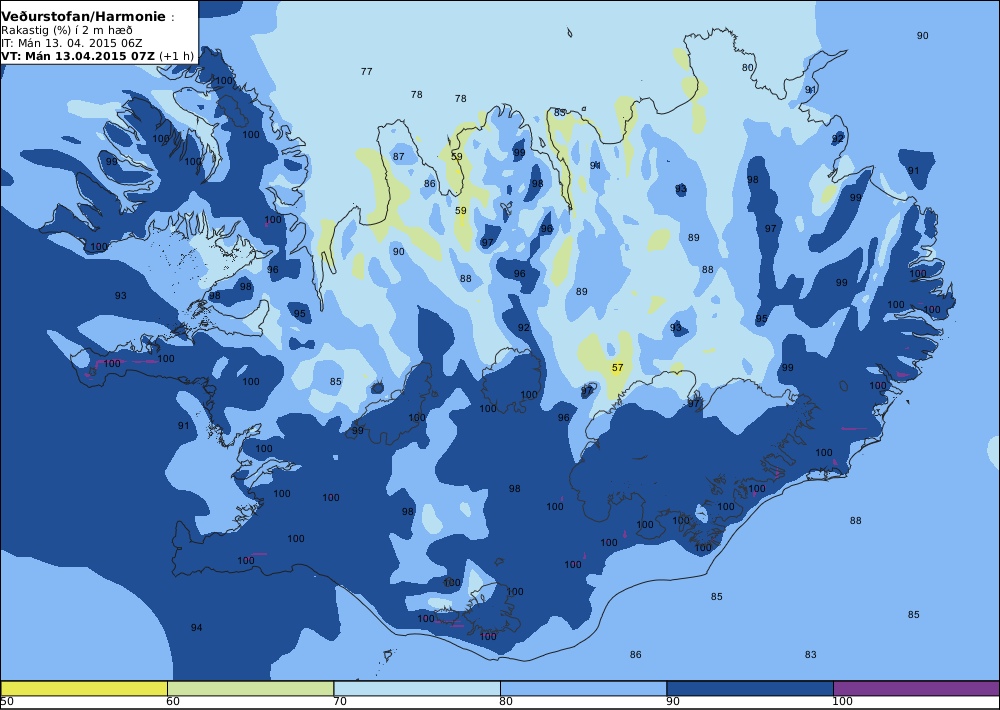Select the dark blue 90–100 legend swatch
1000x710 pixels.
[x=750, y=688]
